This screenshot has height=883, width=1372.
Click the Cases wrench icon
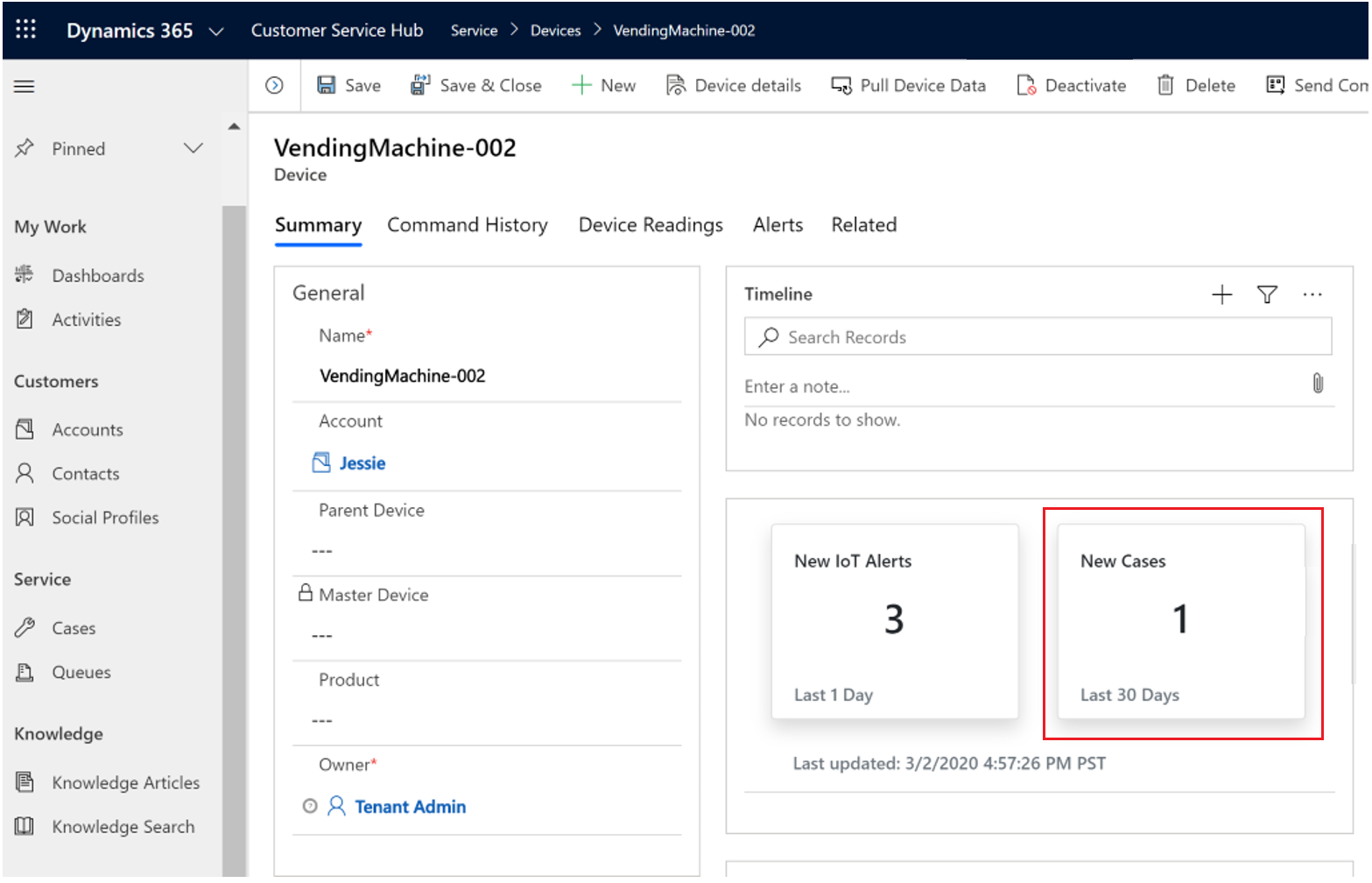(25, 627)
